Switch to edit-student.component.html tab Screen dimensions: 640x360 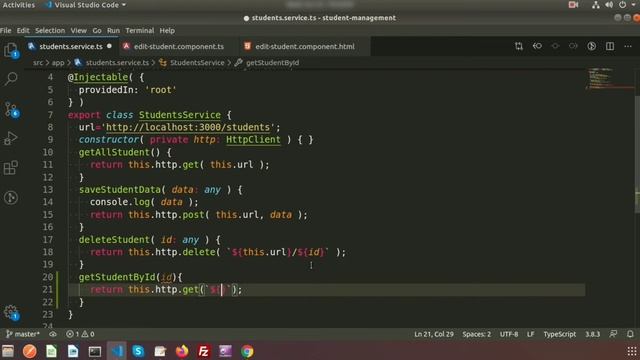pos(304,47)
